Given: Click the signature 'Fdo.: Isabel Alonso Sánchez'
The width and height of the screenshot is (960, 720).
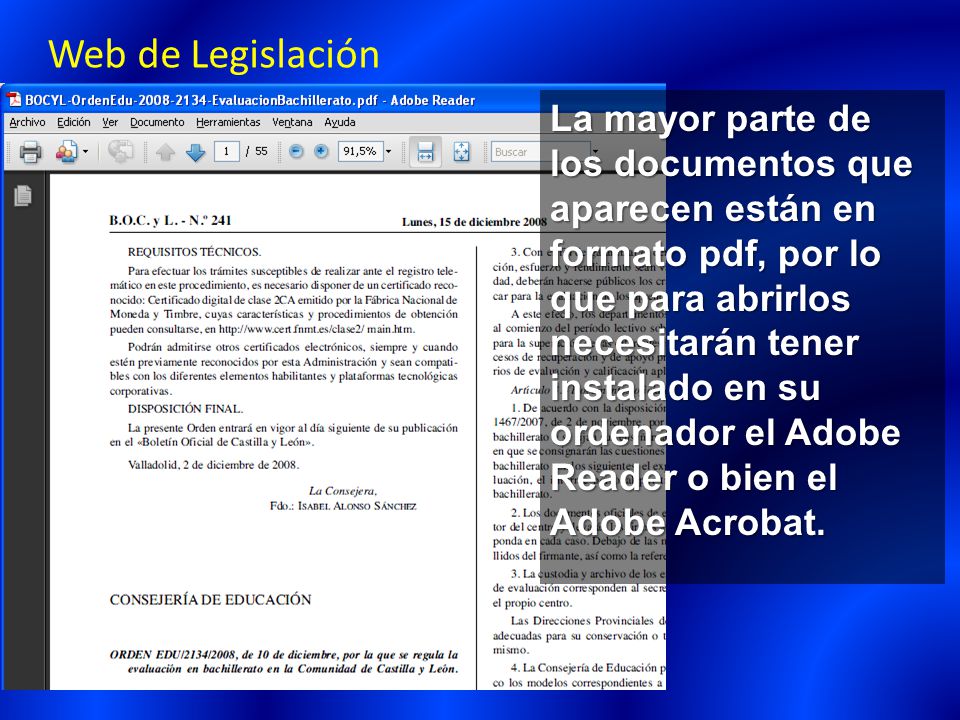Looking at the screenshot, I should click(343, 506).
